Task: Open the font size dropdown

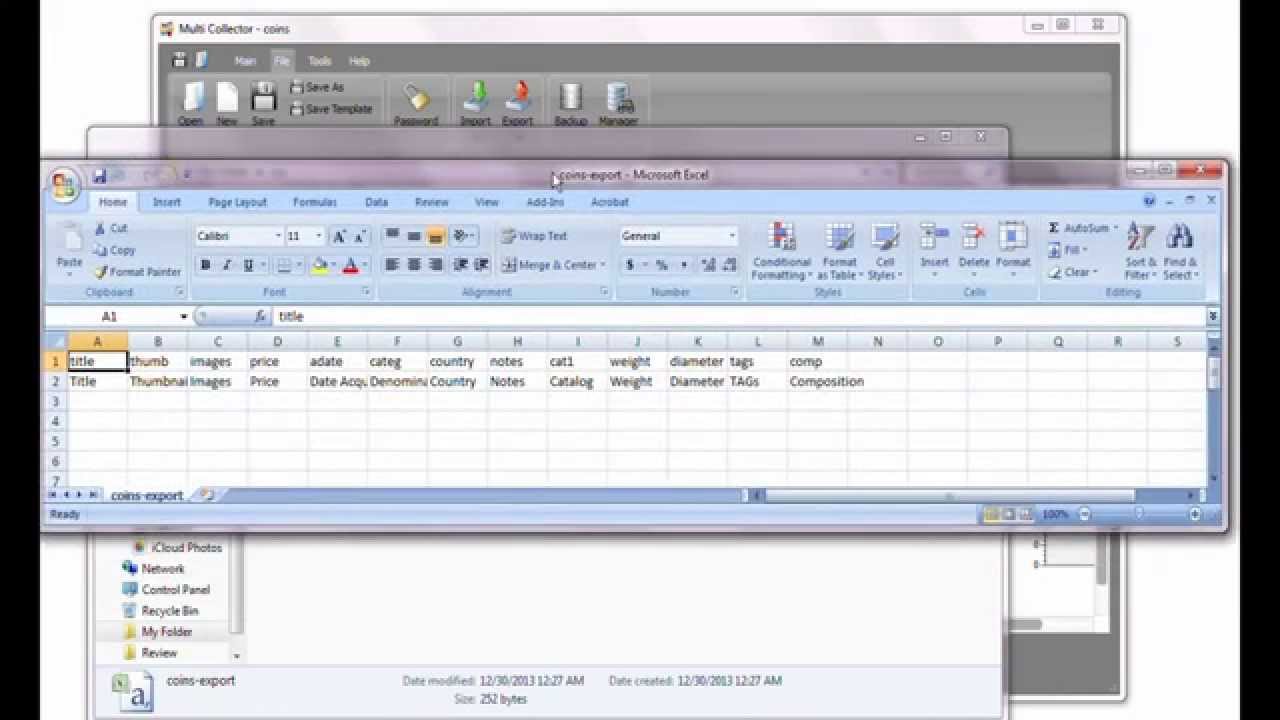Action: (319, 236)
